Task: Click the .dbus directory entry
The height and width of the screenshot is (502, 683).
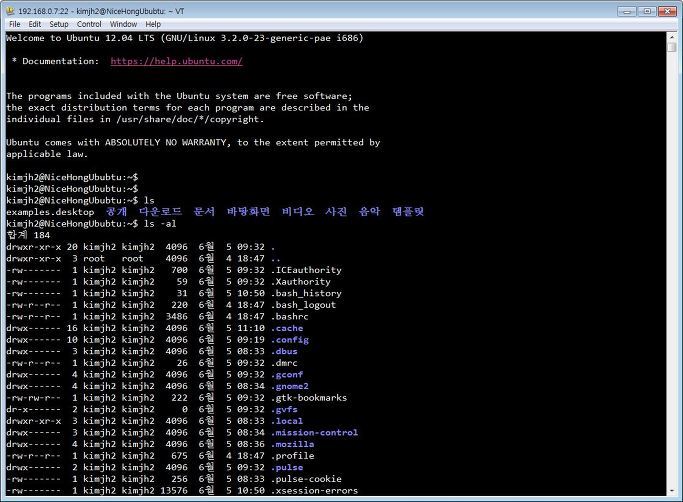Action: coord(284,351)
